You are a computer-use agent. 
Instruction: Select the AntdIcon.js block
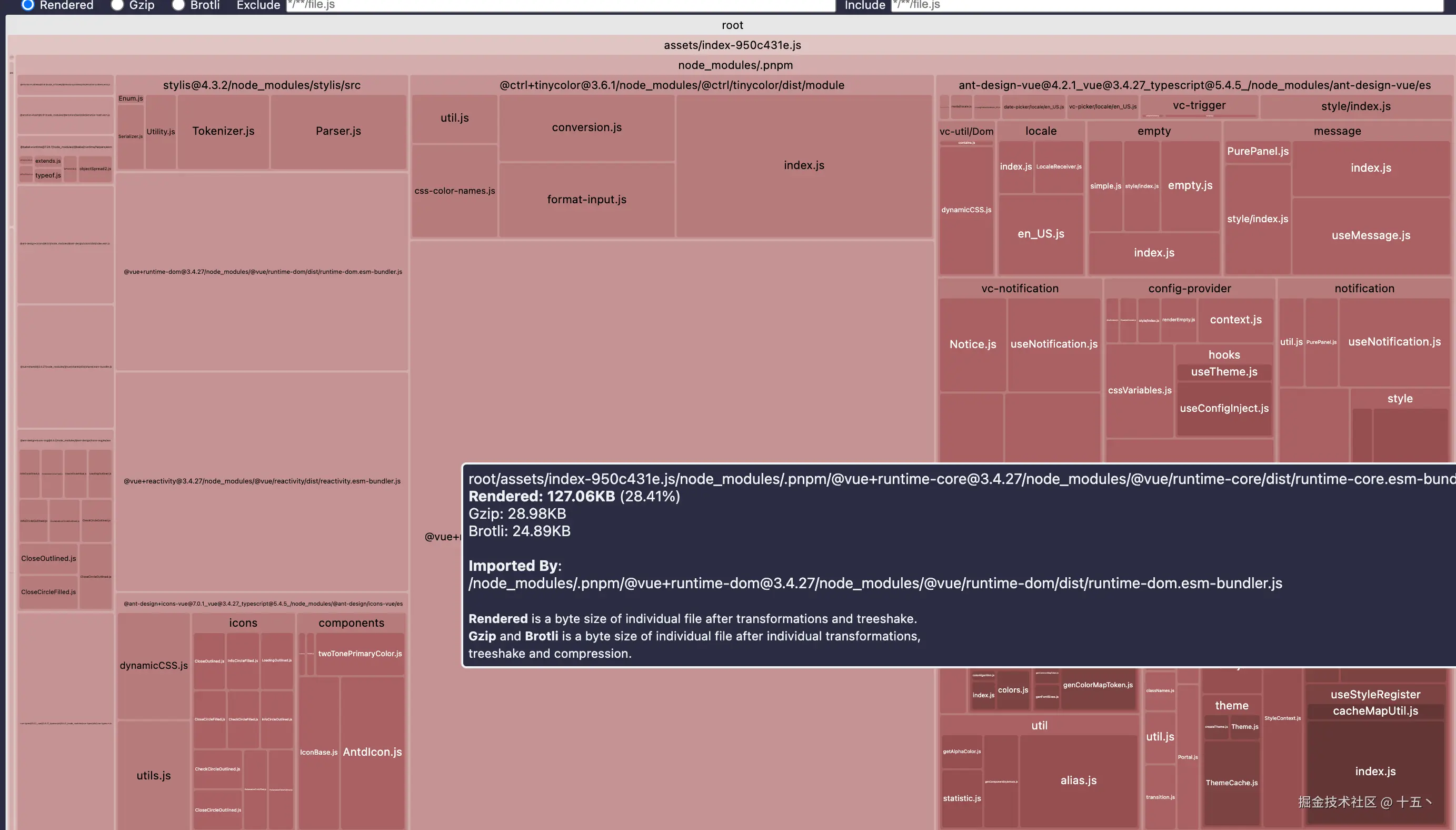pyautogui.click(x=372, y=752)
